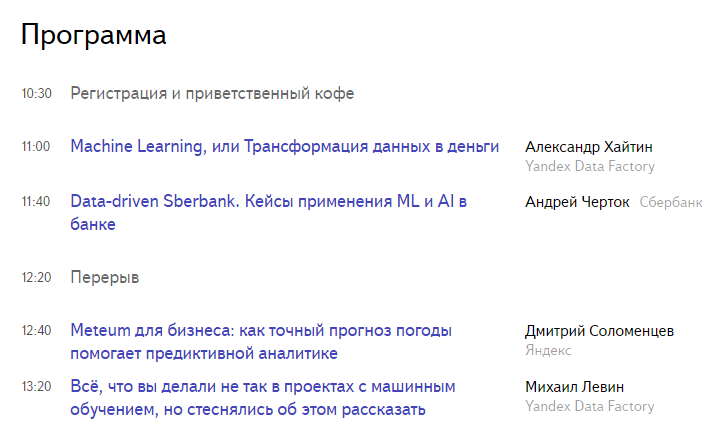Click the Яндекс label under Дмитрий Соломенцев

coord(548,351)
